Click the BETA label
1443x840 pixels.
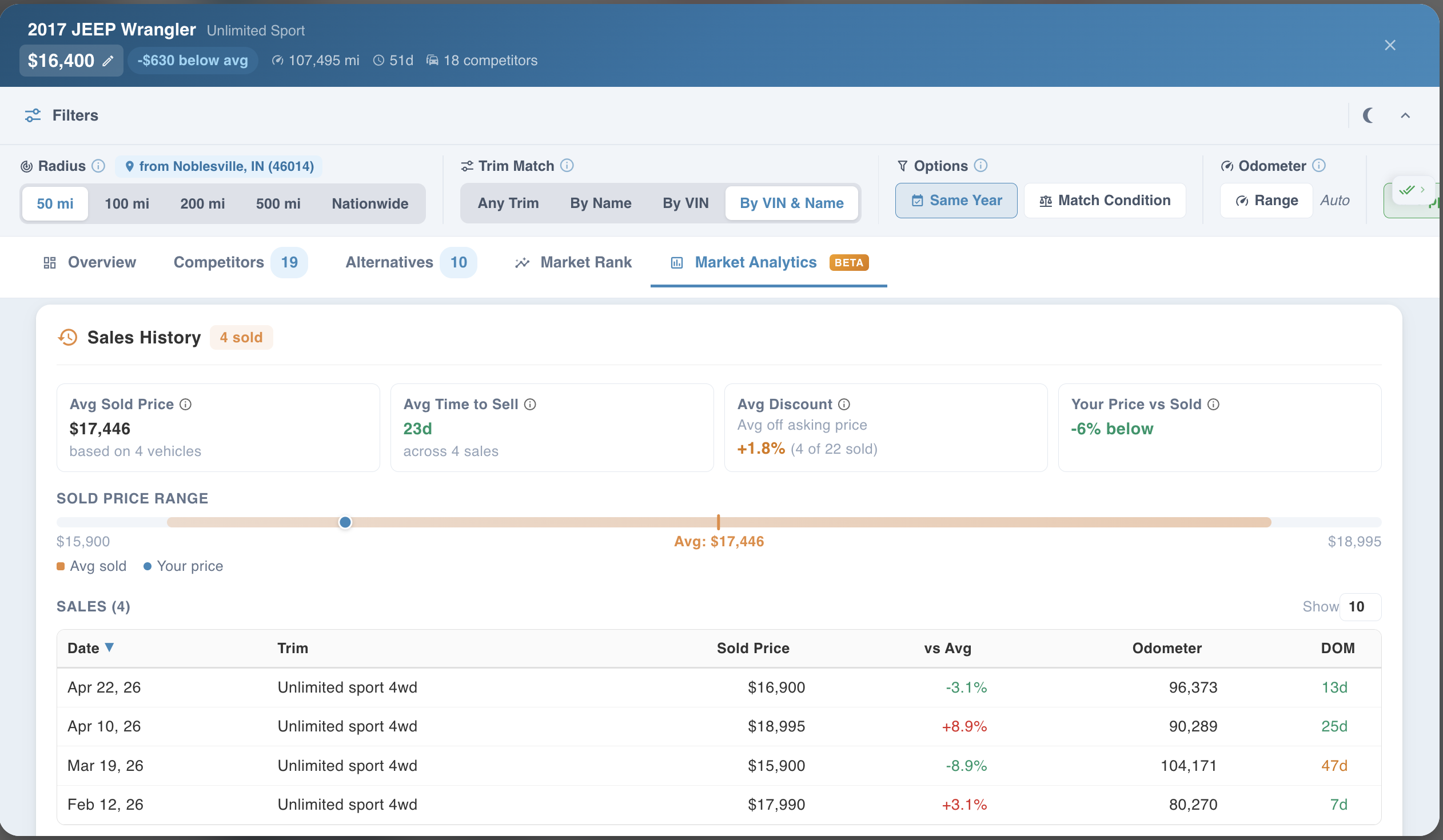tap(848, 263)
